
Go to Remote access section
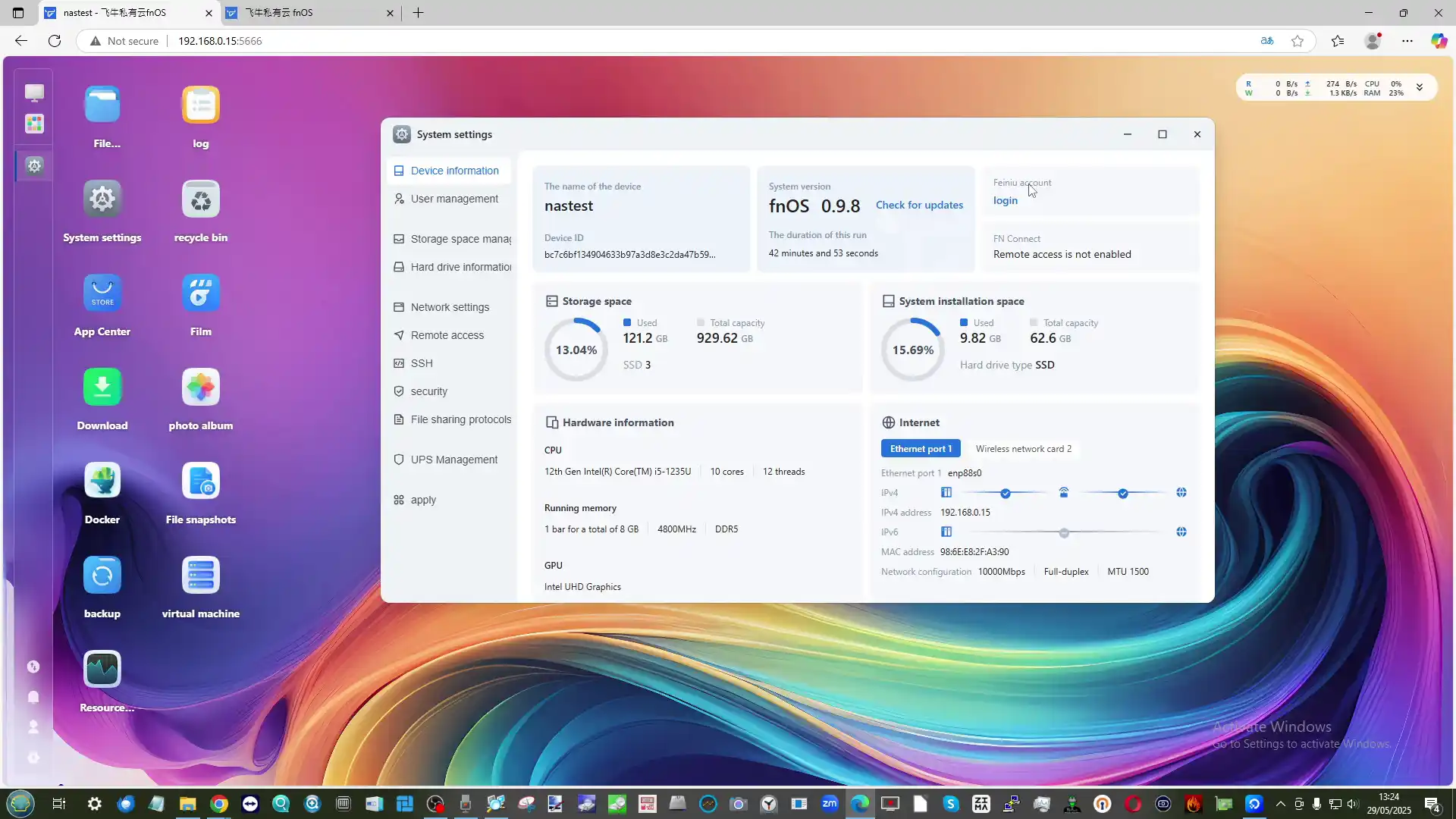click(449, 335)
